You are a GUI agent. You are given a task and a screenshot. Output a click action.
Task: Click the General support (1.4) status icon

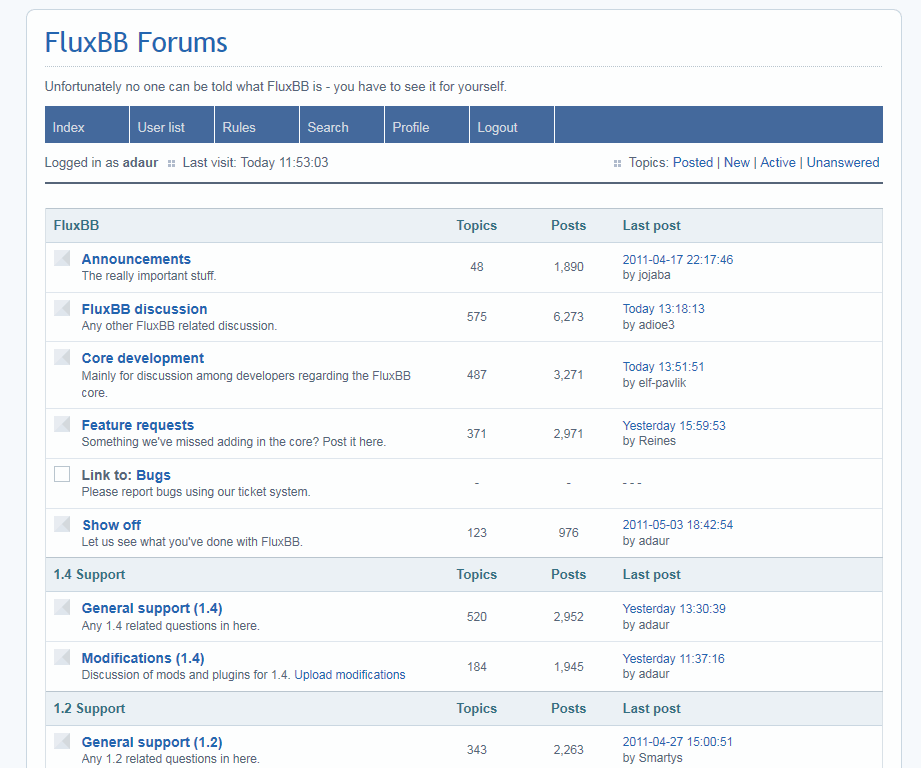pos(62,607)
